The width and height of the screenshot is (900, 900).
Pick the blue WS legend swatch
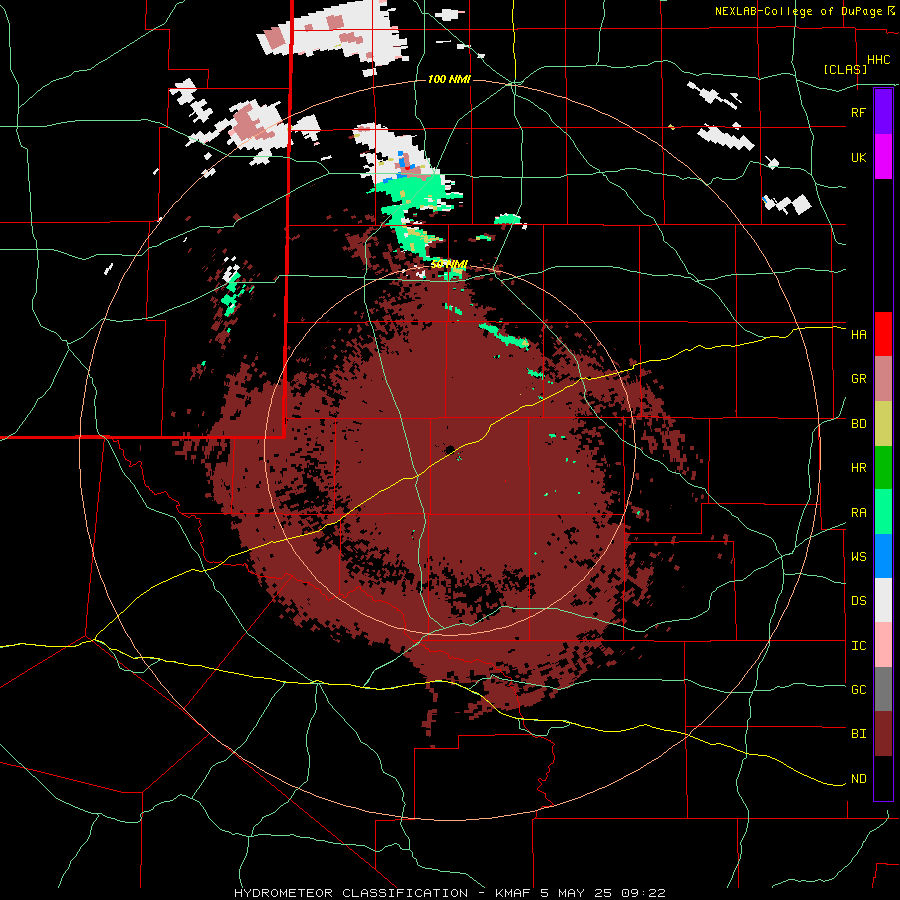(883, 556)
